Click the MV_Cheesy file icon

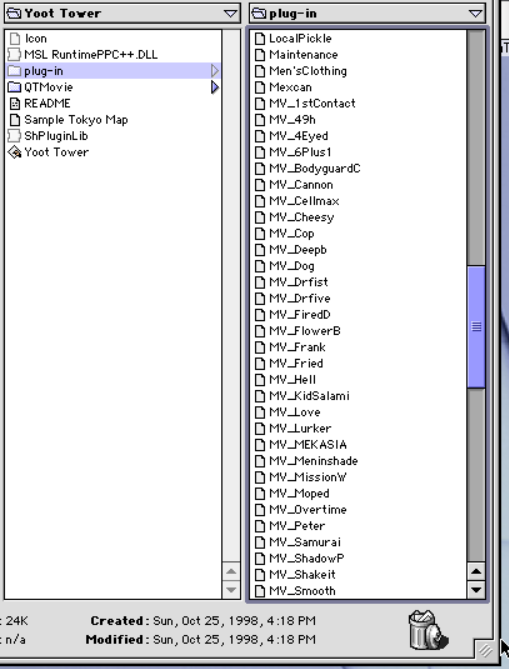coord(260,217)
